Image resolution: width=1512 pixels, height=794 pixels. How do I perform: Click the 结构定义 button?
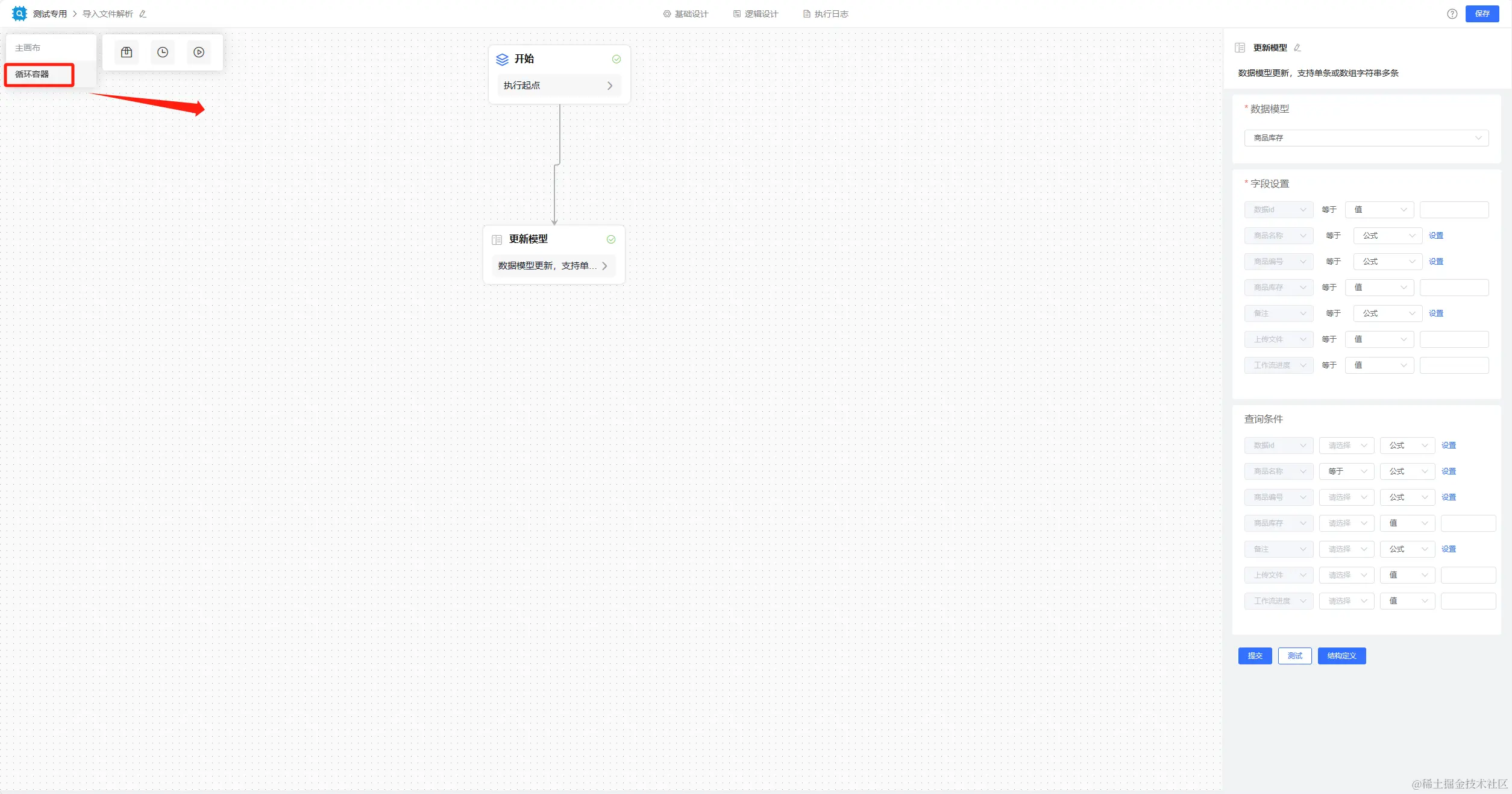coord(1341,656)
